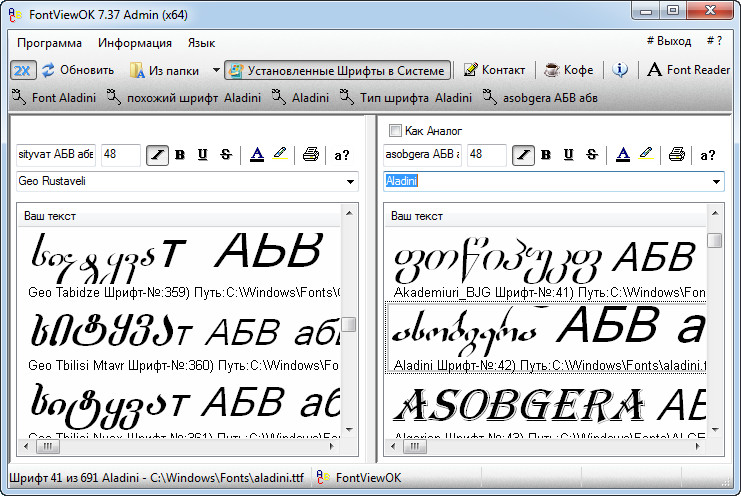The height and width of the screenshot is (496, 741).
Task: Toggle underline in the left pane
Action: [x=203, y=155]
